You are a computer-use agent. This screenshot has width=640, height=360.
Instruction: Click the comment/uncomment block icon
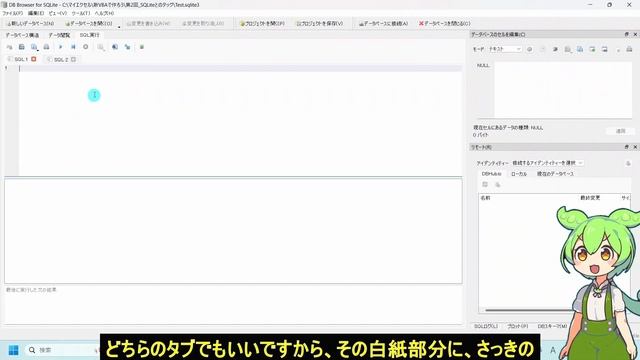pyautogui.click(x=142, y=47)
